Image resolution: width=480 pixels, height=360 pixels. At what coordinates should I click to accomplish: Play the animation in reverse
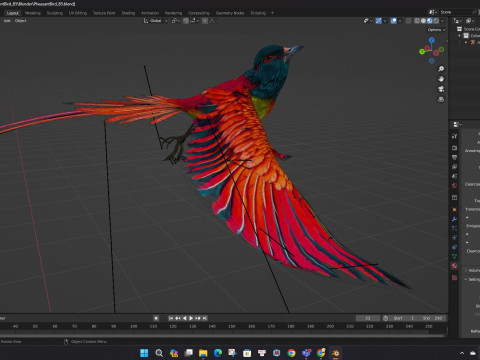tap(185, 318)
